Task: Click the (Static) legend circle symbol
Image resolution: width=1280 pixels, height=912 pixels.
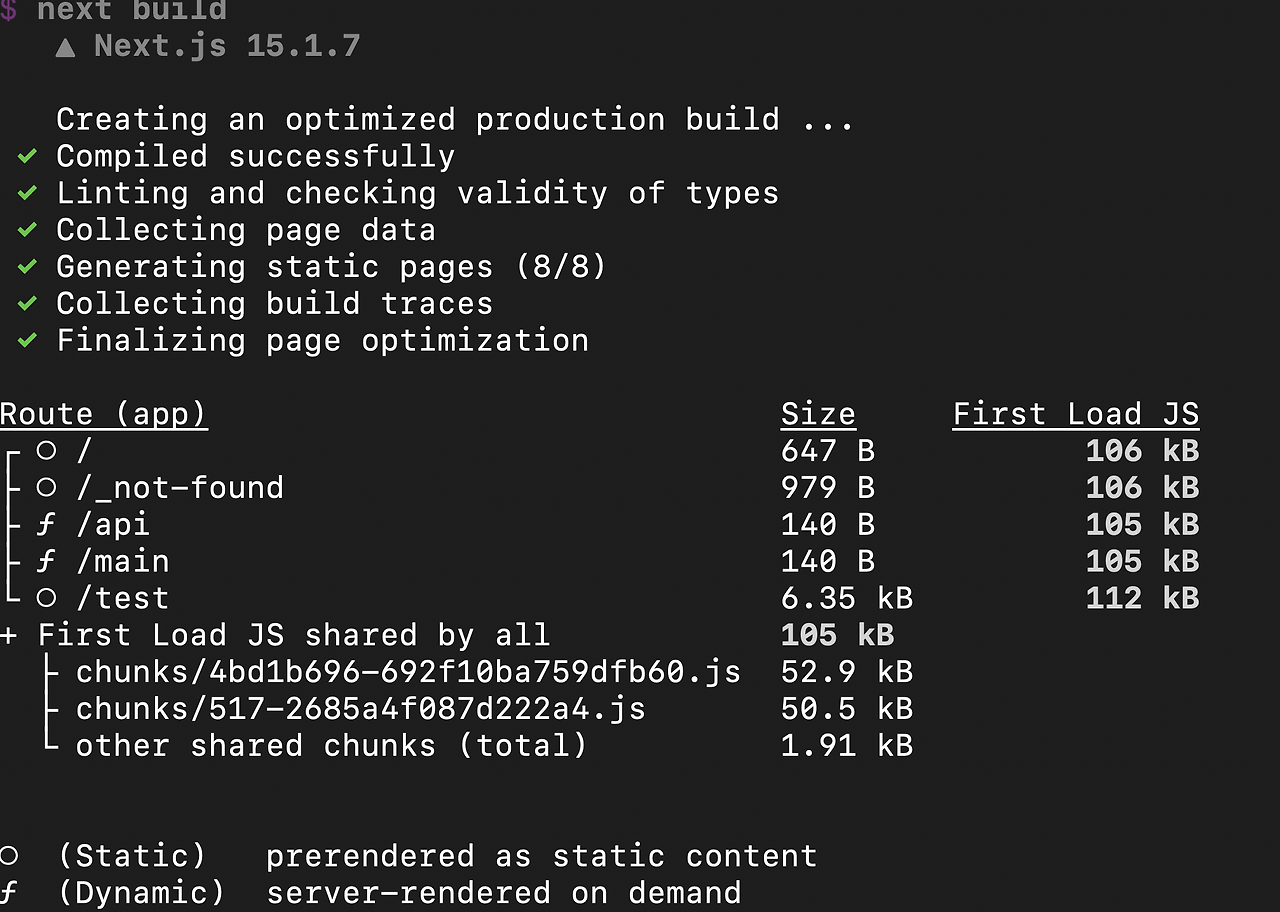Action: pyautogui.click(x=9, y=856)
